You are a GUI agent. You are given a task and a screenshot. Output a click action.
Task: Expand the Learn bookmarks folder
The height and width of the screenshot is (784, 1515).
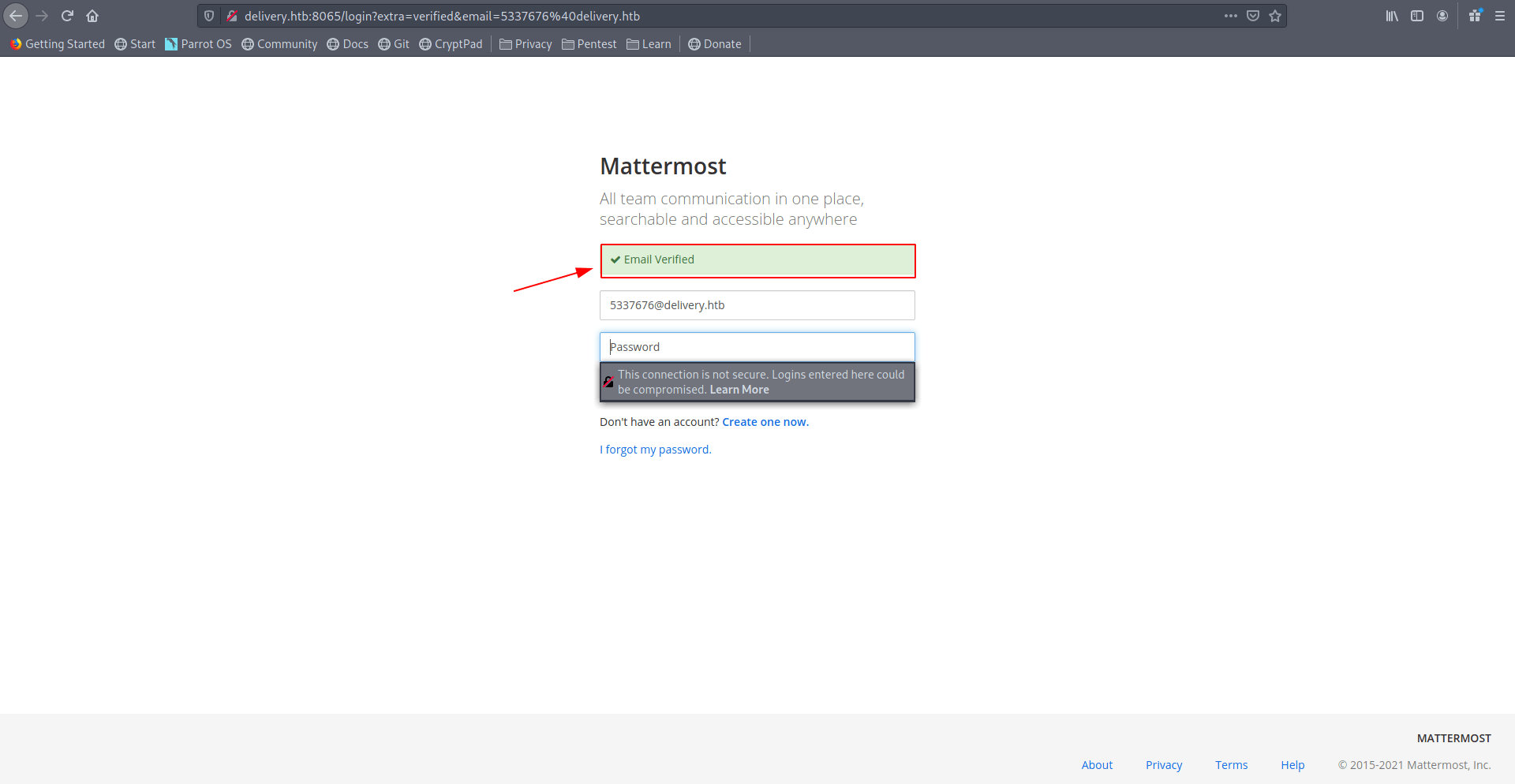[x=649, y=44]
